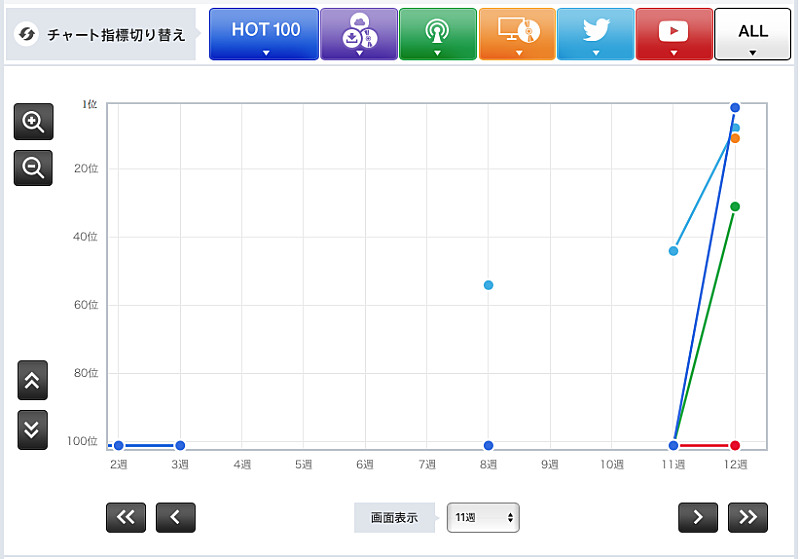Toggle the green radio airplay metric
This screenshot has width=800, height=559.
[x=437, y=35]
